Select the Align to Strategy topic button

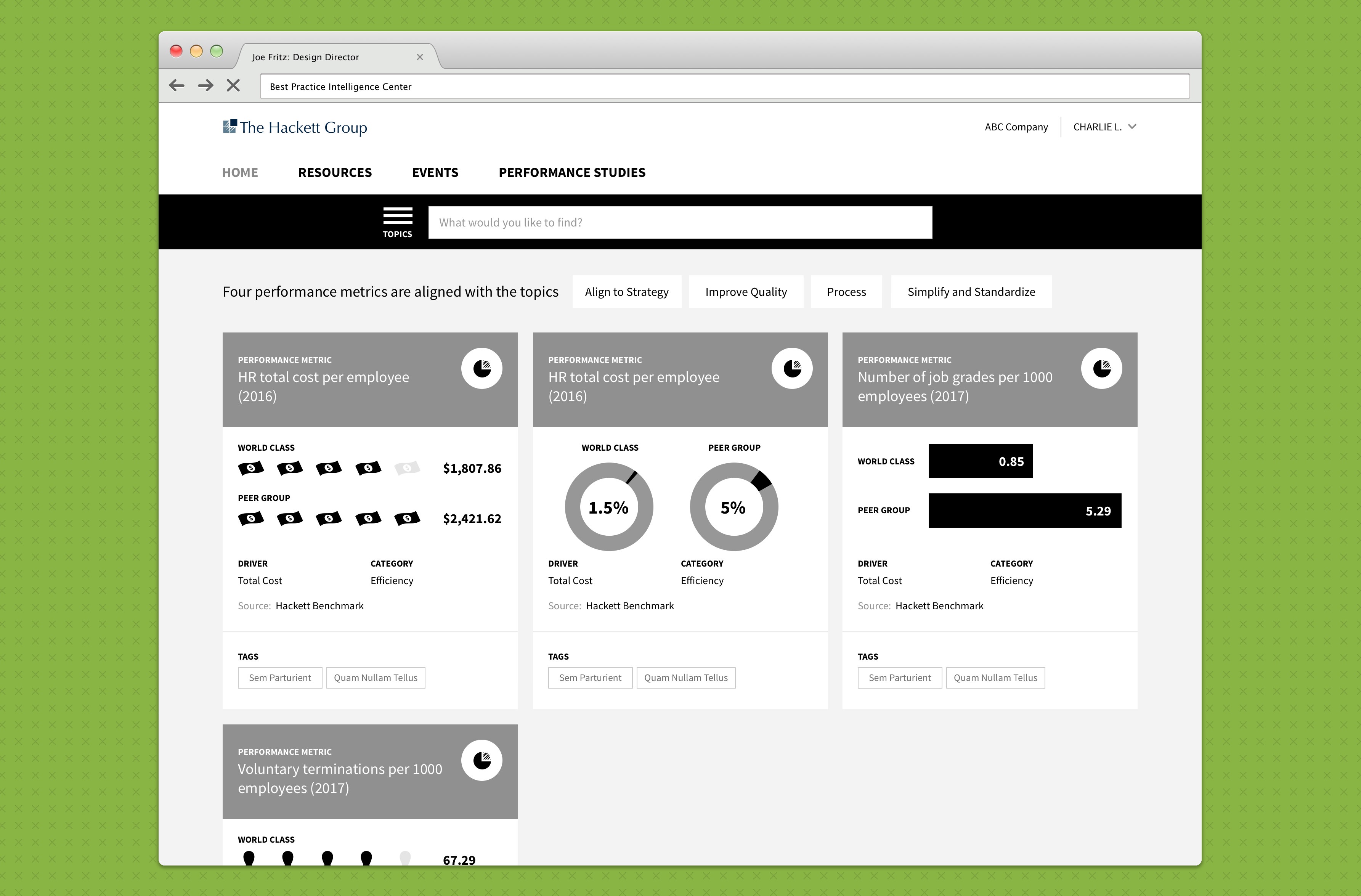pyautogui.click(x=627, y=292)
